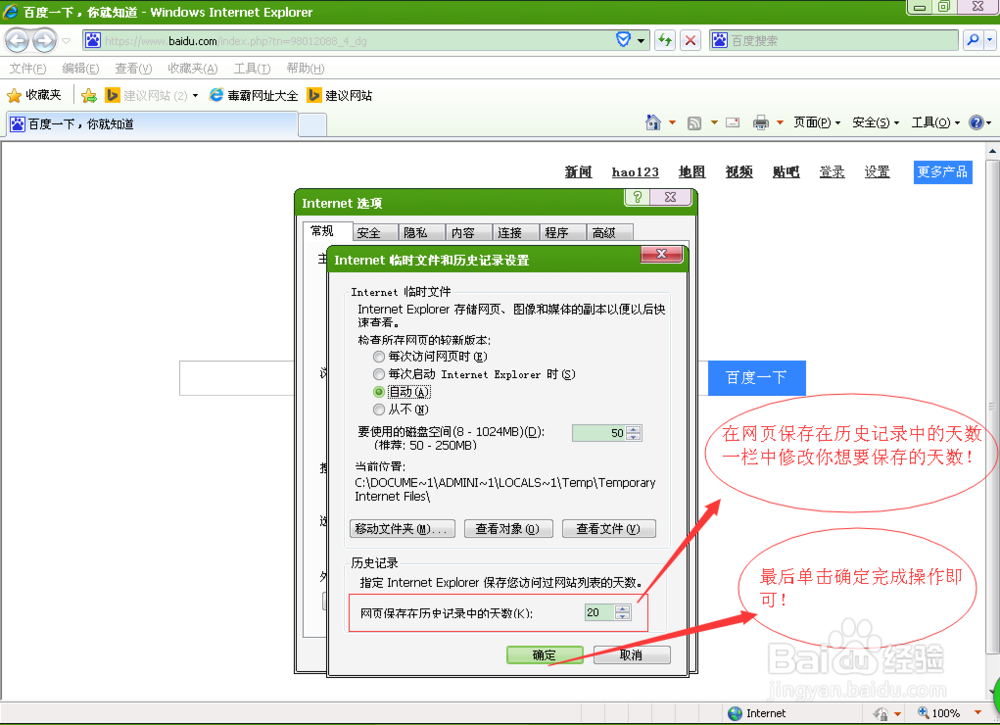Click the Read Mail icon
The height and width of the screenshot is (725, 1000).
(733, 122)
